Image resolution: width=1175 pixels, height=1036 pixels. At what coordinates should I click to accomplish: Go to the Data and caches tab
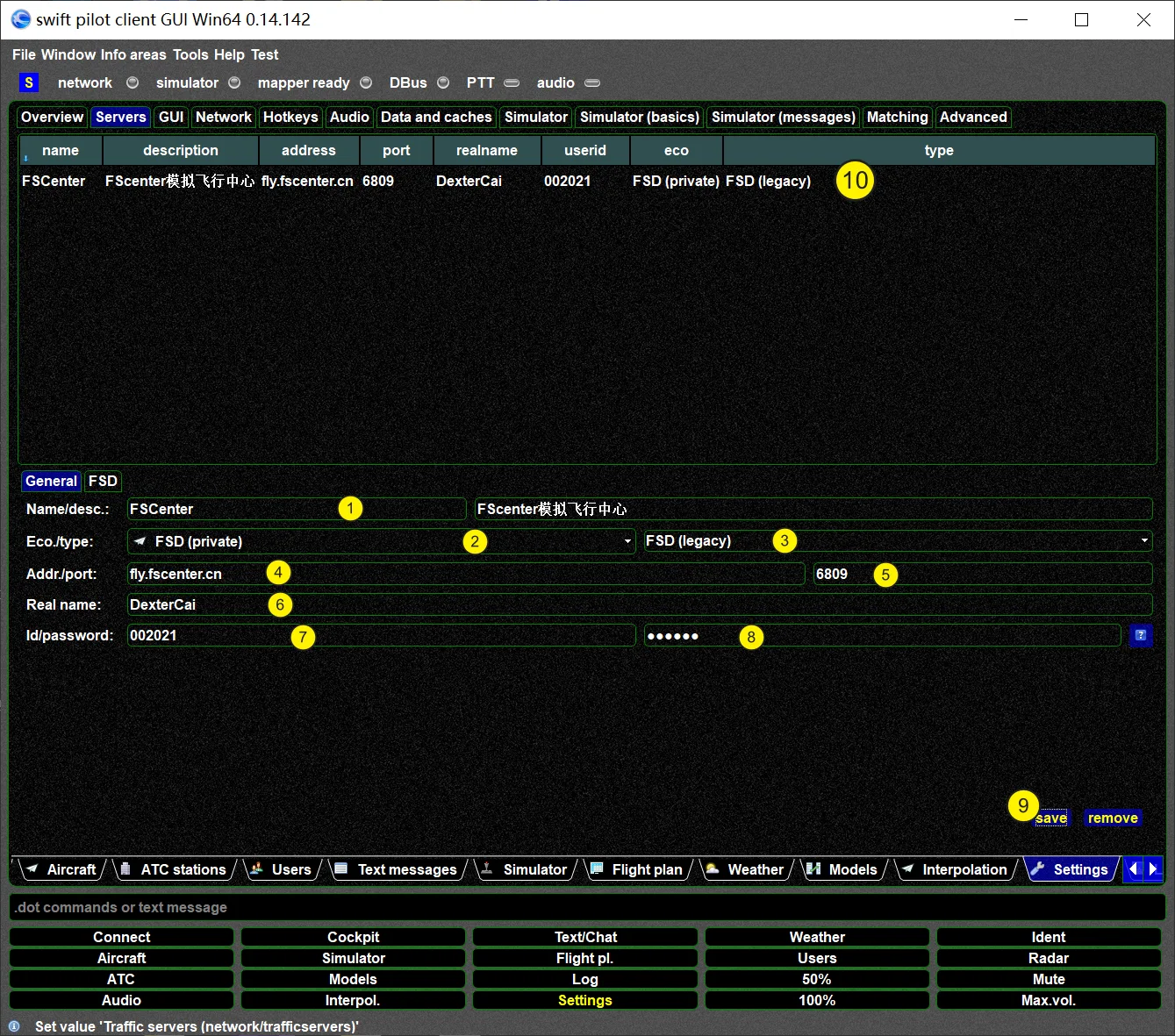(436, 117)
